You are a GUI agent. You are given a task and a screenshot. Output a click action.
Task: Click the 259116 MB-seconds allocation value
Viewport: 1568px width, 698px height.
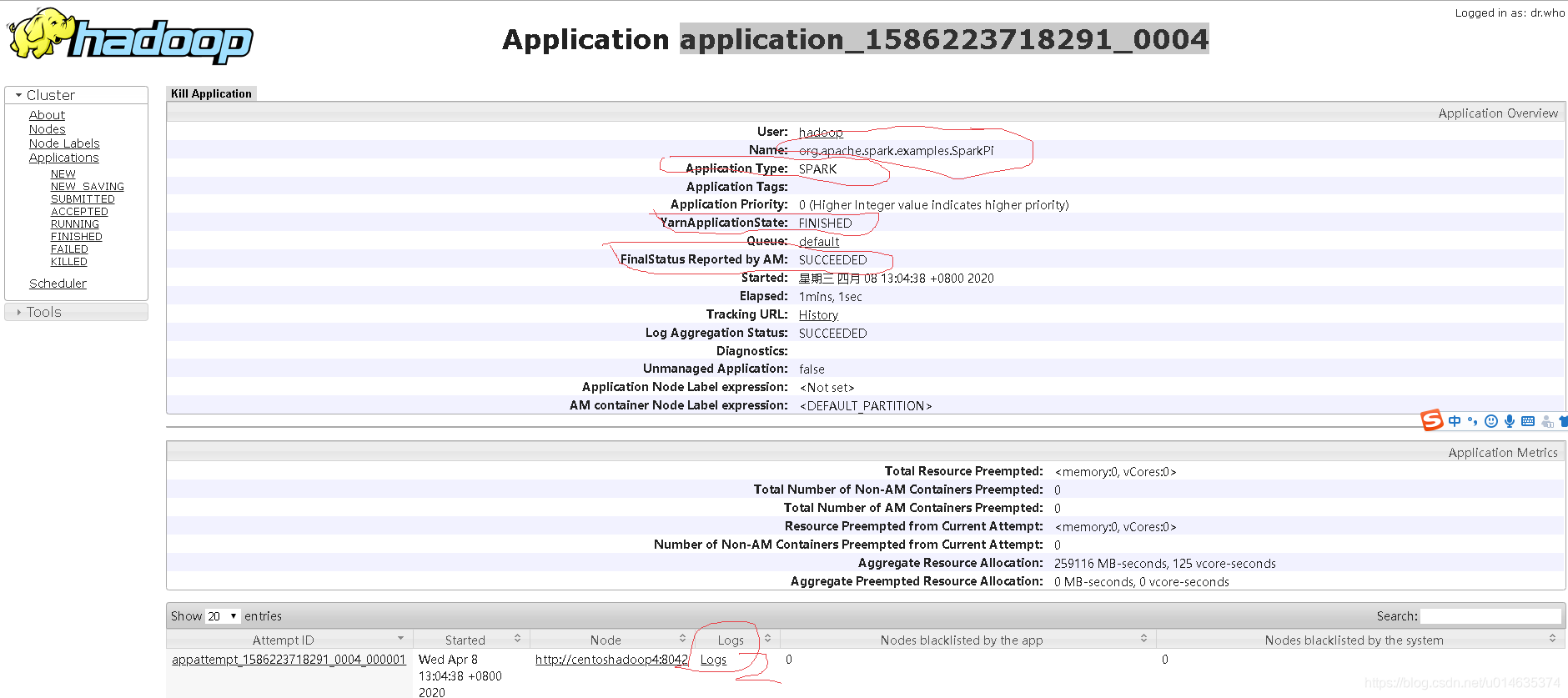pos(1164,564)
